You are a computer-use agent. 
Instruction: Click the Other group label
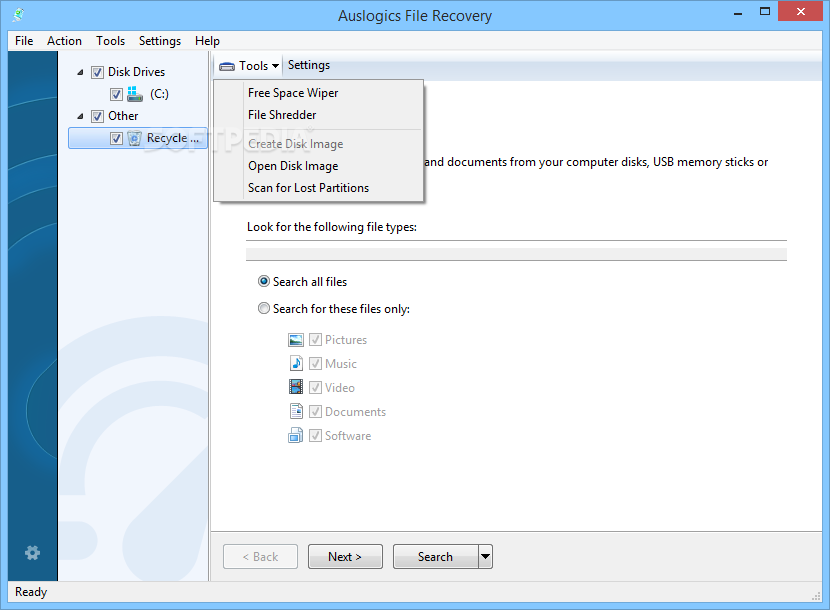click(123, 116)
